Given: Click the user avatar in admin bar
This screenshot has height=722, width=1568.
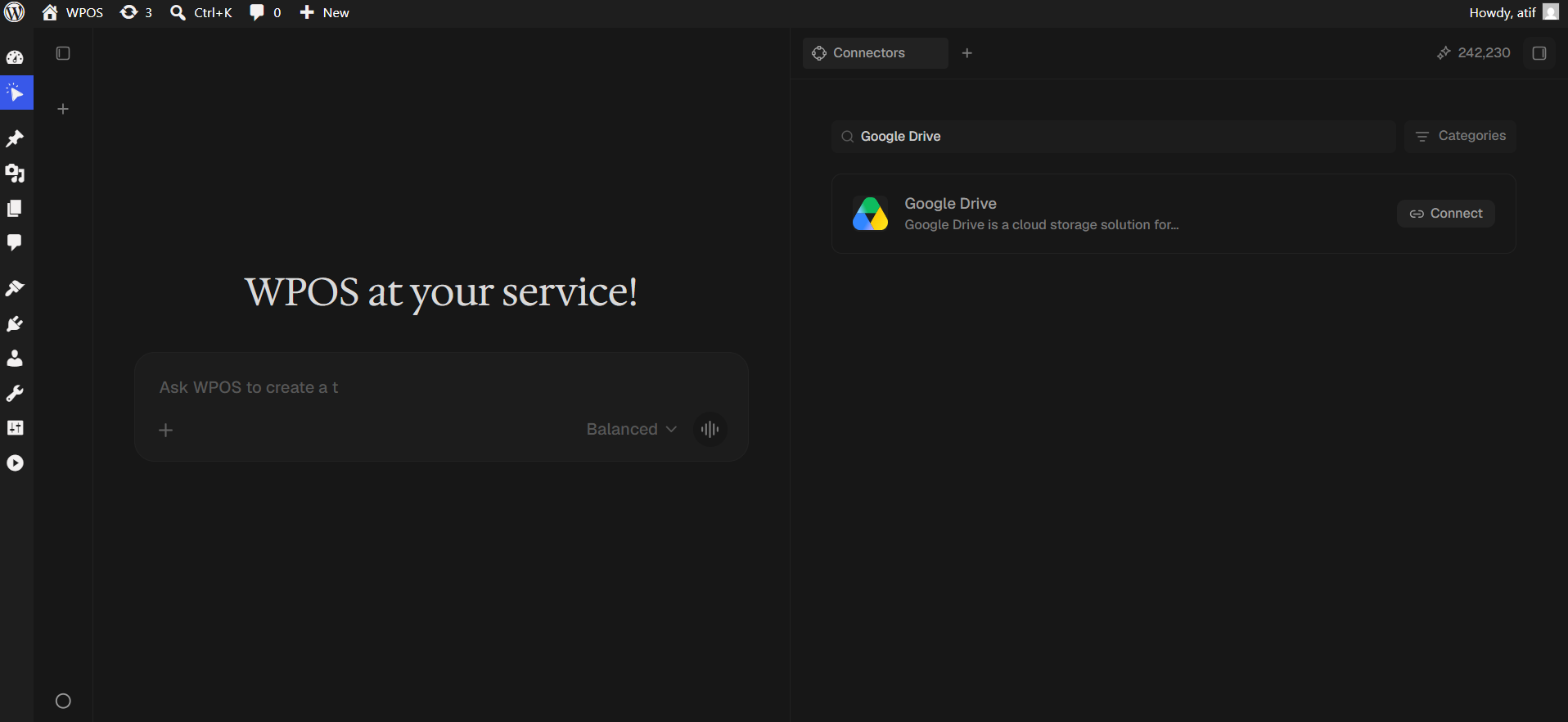Looking at the screenshot, I should (1551, 12).
